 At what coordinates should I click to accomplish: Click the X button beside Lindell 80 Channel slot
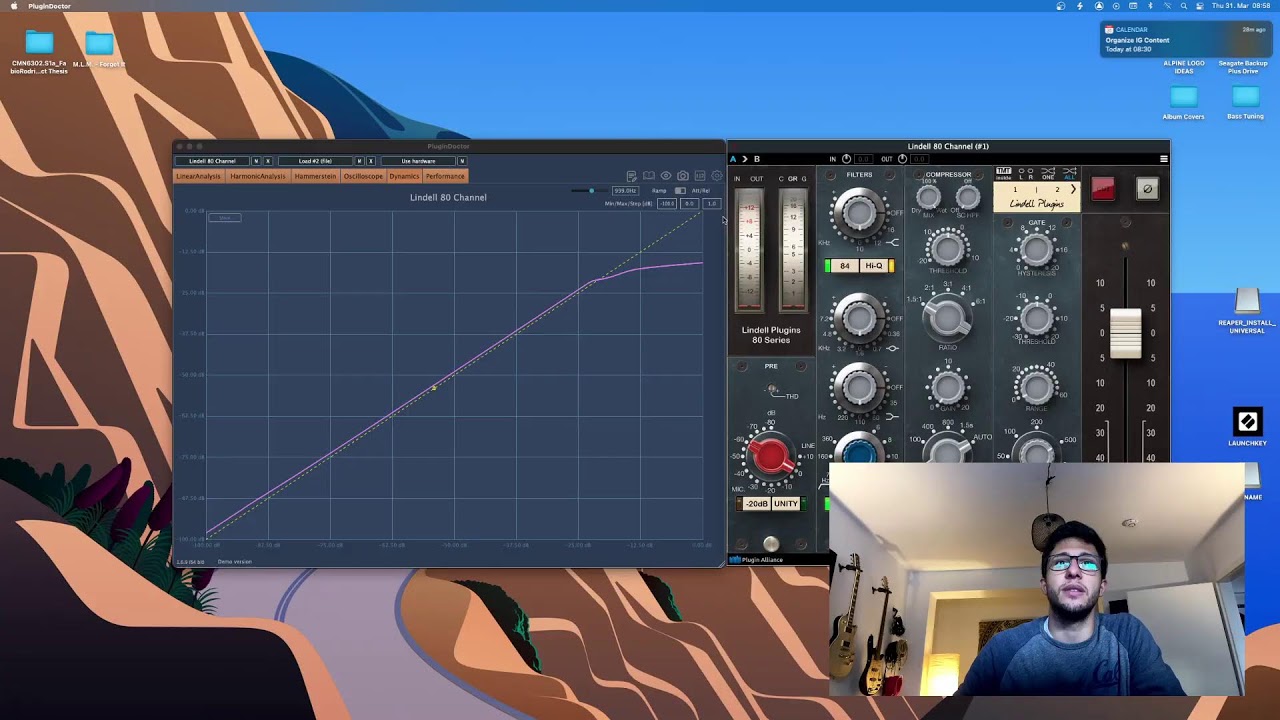pyautogui.click(x=268, y=161)
